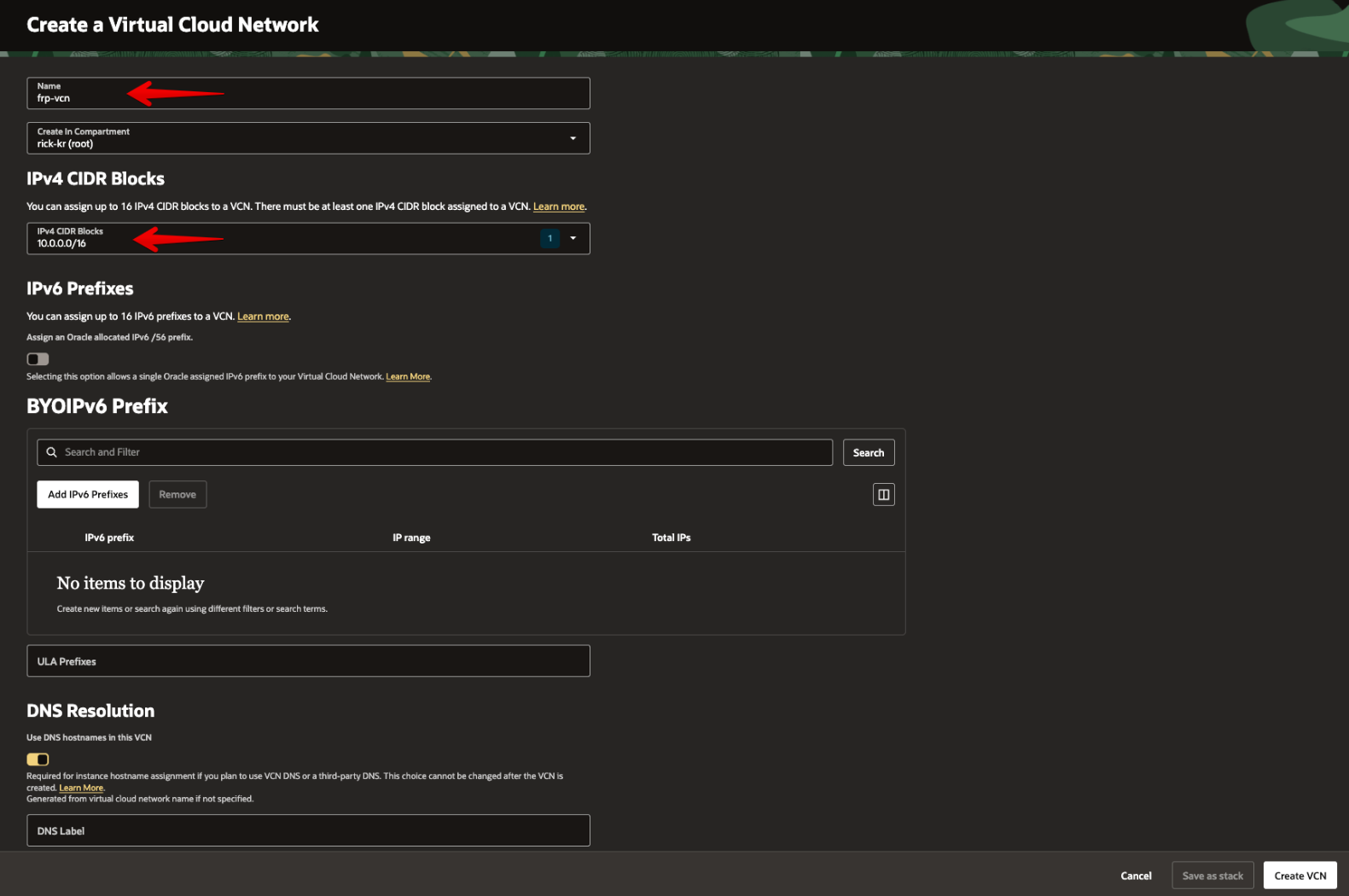
Task: Open the Learn More link under DNS Resolution
Action: pos(81,788)
